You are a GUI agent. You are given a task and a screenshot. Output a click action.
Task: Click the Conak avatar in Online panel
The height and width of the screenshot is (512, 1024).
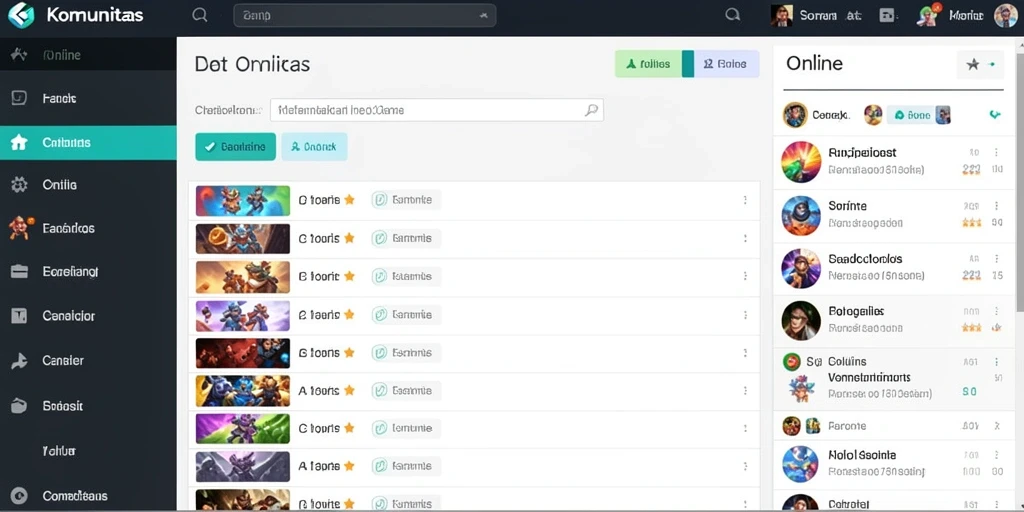[795, 115]
